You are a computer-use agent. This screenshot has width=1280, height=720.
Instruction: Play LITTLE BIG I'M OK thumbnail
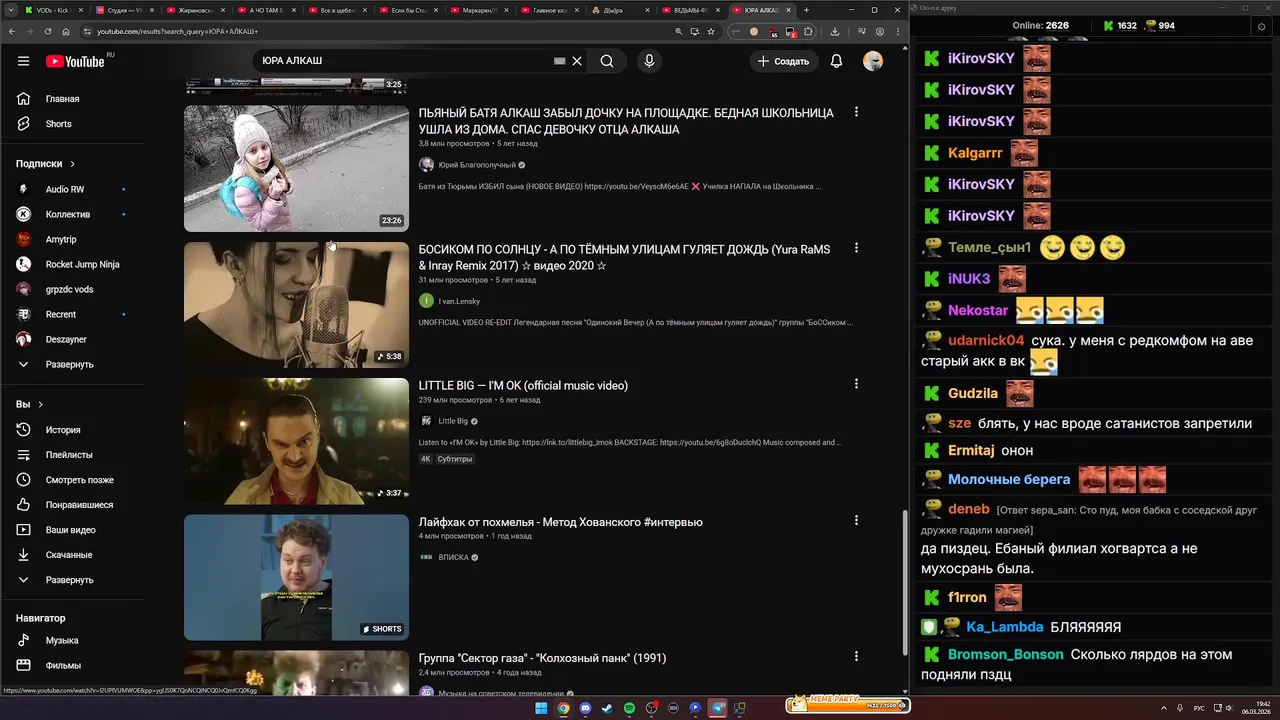[x=296, y=441]
